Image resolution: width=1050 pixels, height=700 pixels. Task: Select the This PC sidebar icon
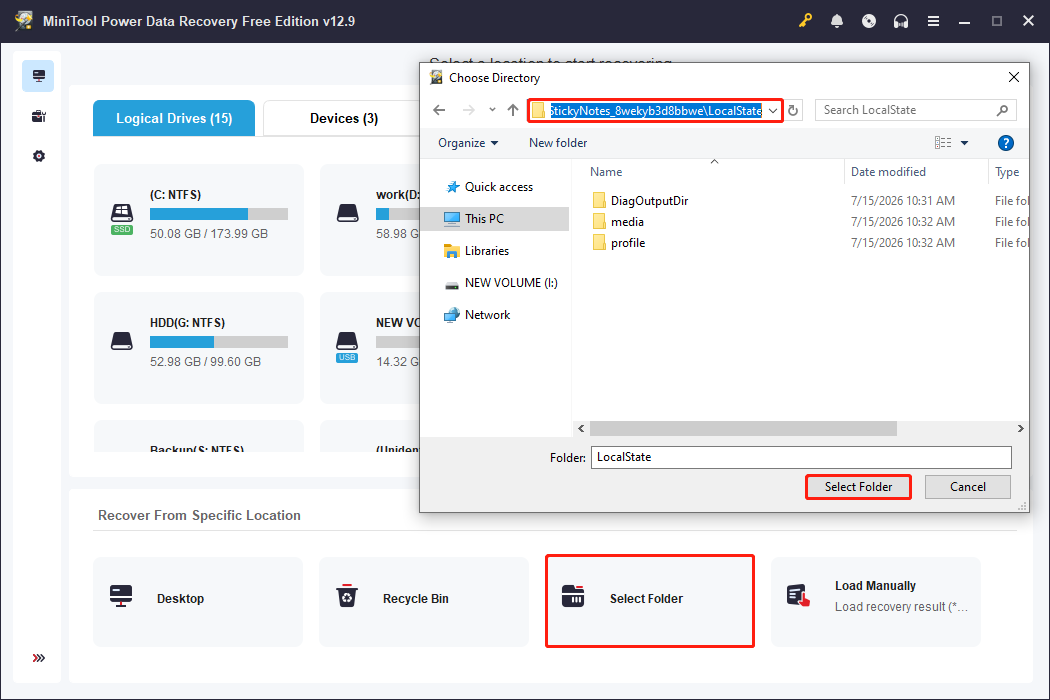pyautogui.click(x=38, y=76)
